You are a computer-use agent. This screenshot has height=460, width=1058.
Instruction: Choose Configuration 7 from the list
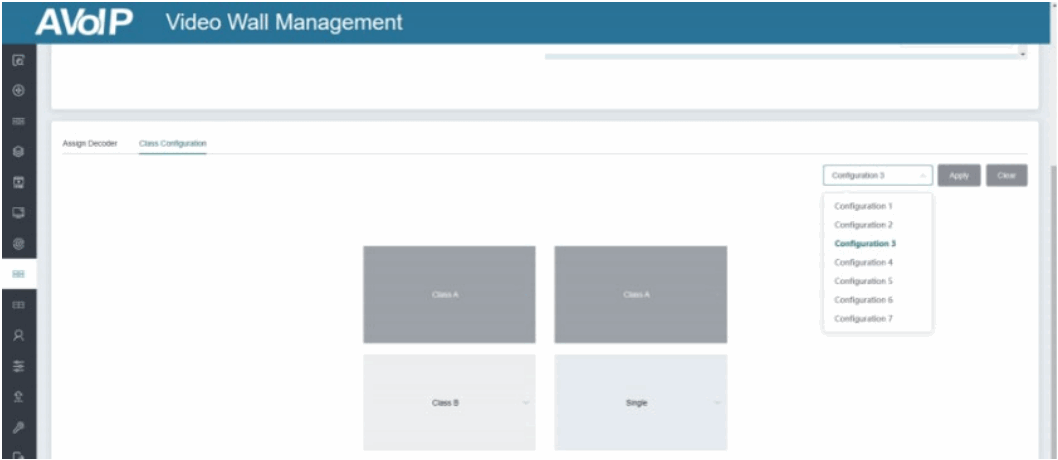coord(863,318)
